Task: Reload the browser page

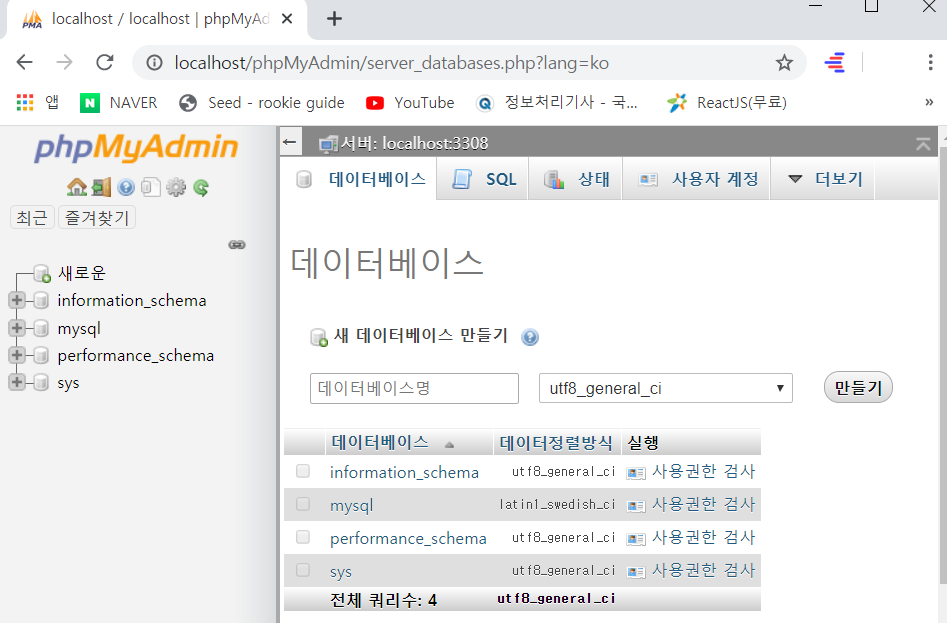Action: coord(105,62)
